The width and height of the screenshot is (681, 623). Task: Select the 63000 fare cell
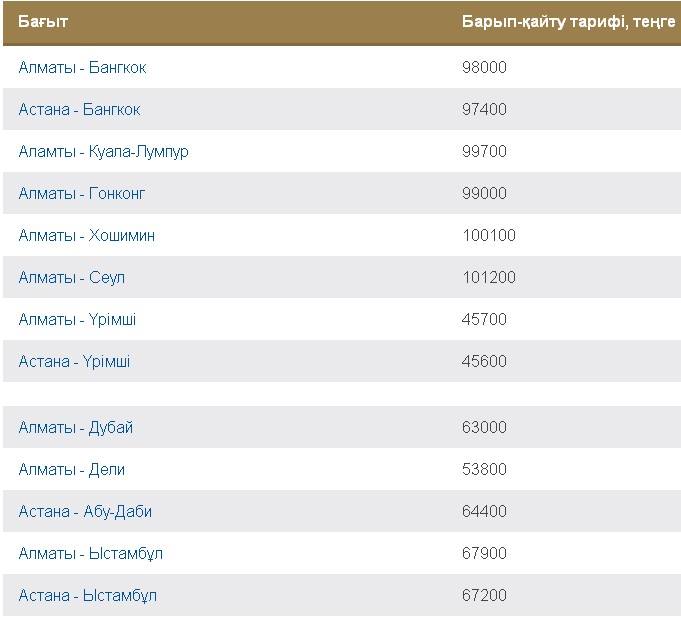point(484,428)
